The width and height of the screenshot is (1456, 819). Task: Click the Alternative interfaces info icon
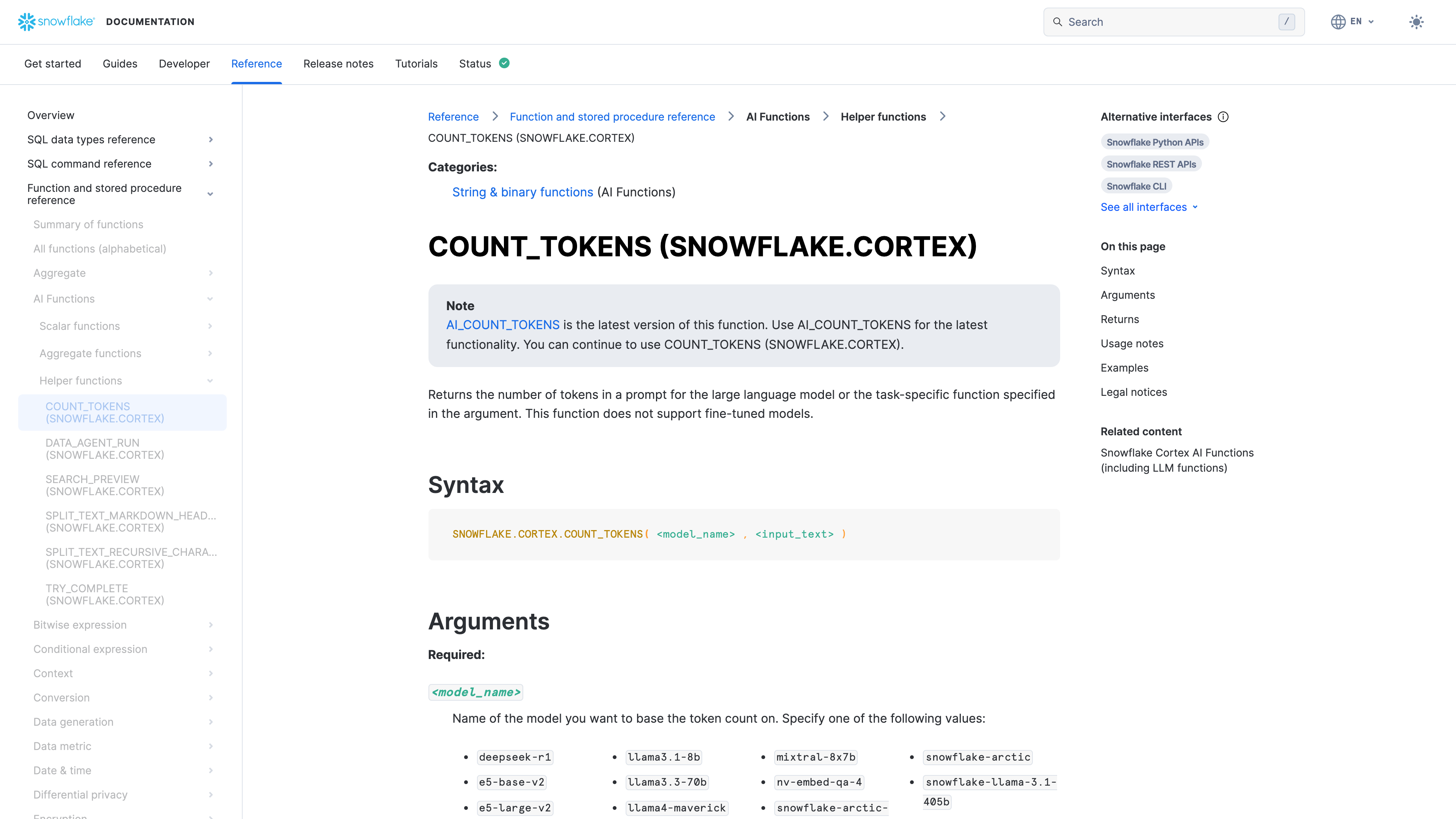tap(1223, 117)
